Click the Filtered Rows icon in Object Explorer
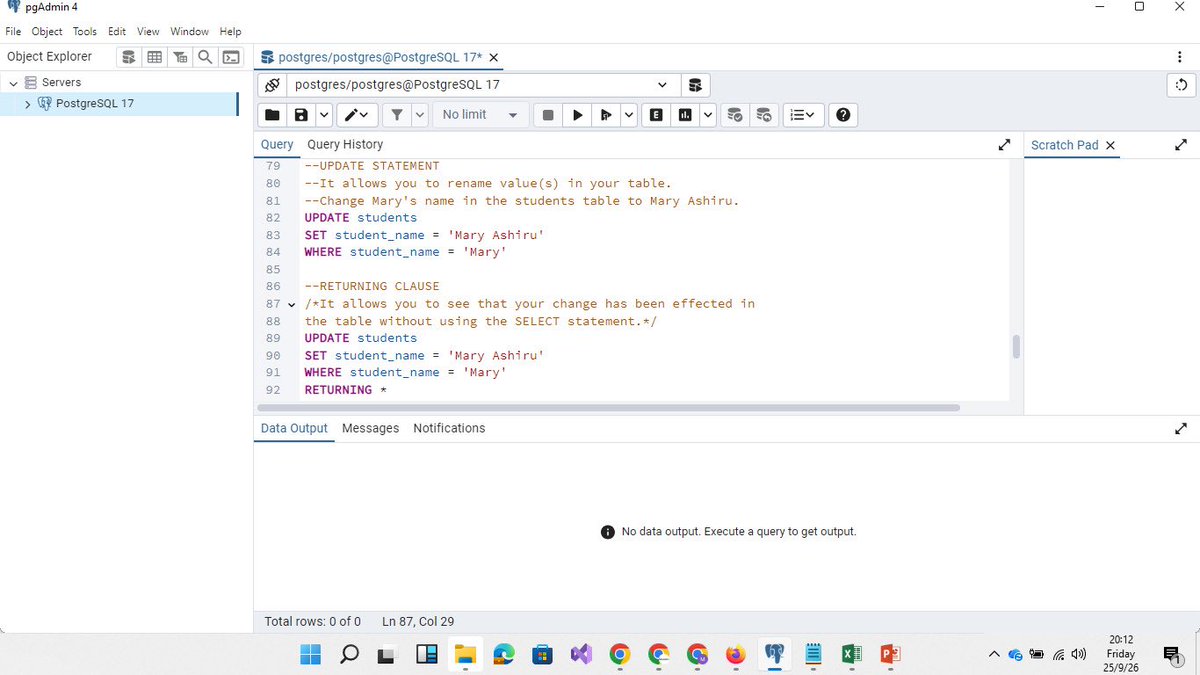1200x675 pixels. click(x=180, y=57)
